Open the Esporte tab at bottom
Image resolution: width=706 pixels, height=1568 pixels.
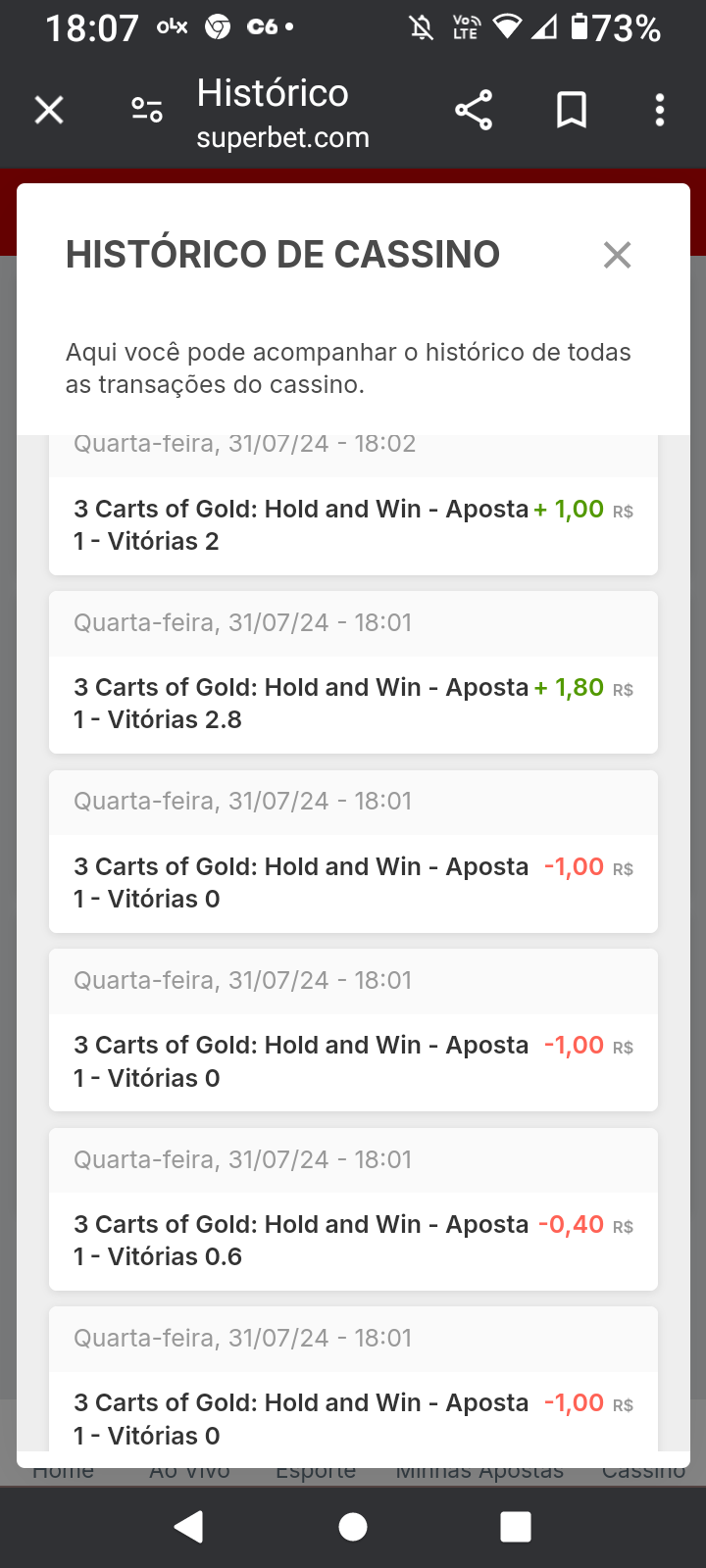coord(316,1472)
